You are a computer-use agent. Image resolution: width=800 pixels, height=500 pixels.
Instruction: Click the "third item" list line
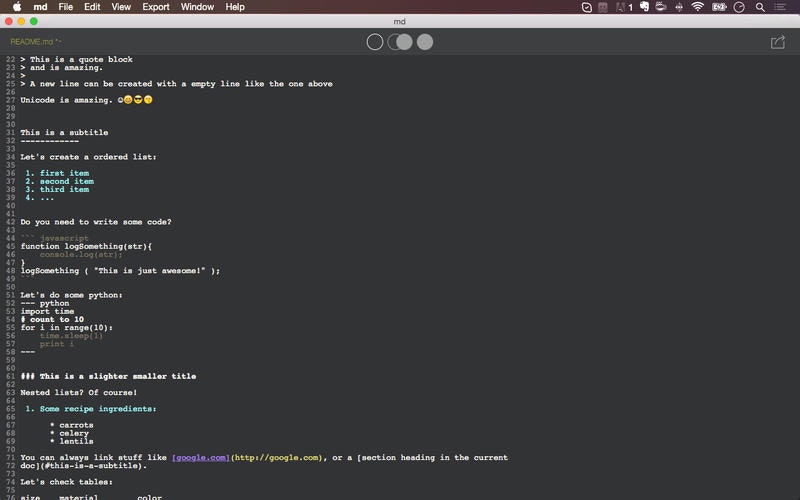tap(57, 189)
